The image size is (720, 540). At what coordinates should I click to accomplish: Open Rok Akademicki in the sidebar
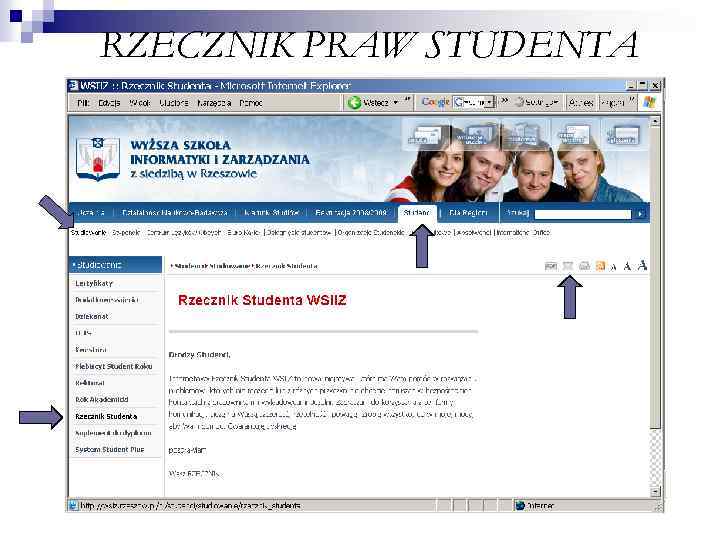[x=101, y=399]
